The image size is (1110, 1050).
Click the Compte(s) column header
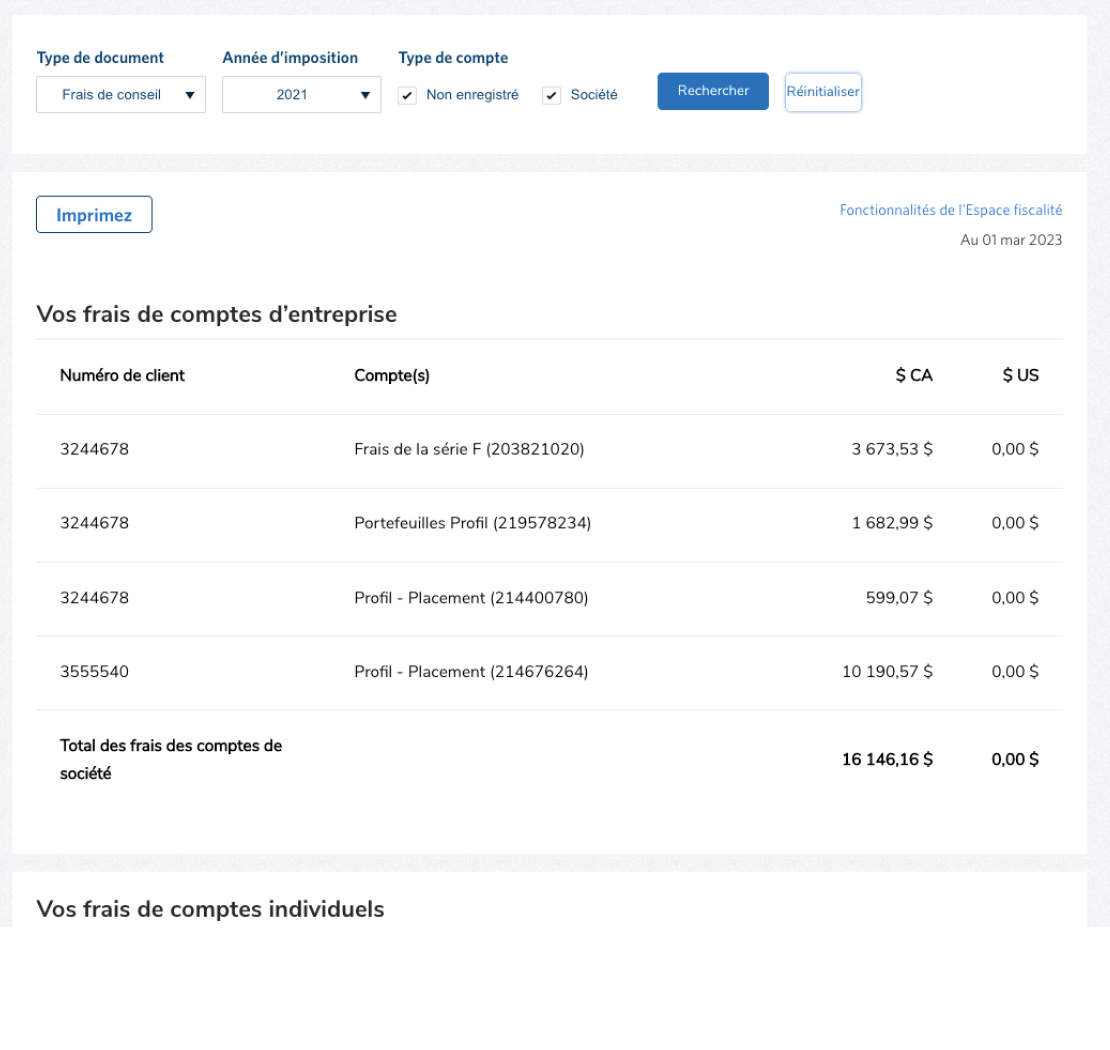392,376
